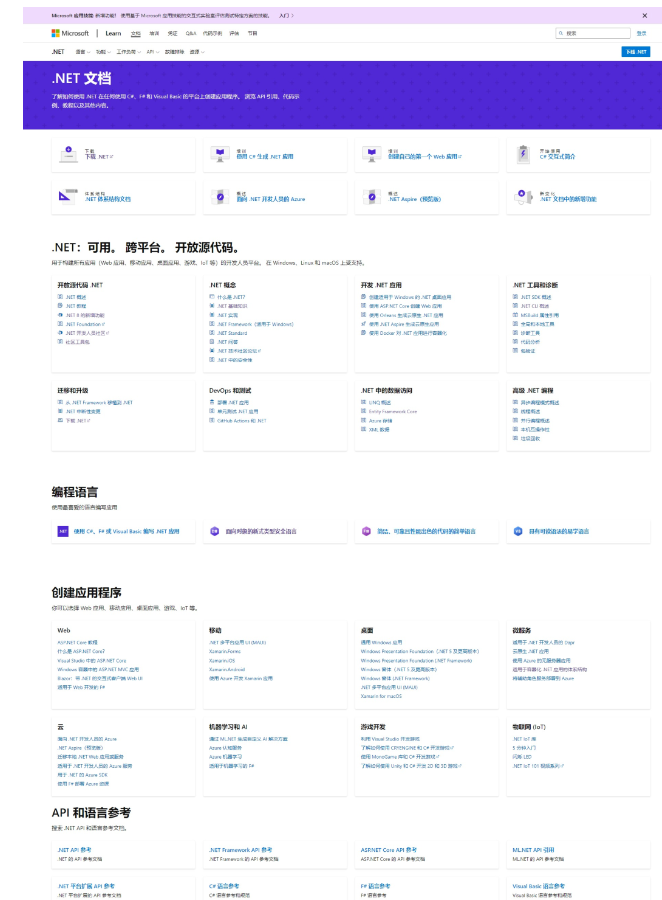662x900 pixels.
Task: Open the ASP.NET Core tutorial link under Web
Action: tap(78, 642)
